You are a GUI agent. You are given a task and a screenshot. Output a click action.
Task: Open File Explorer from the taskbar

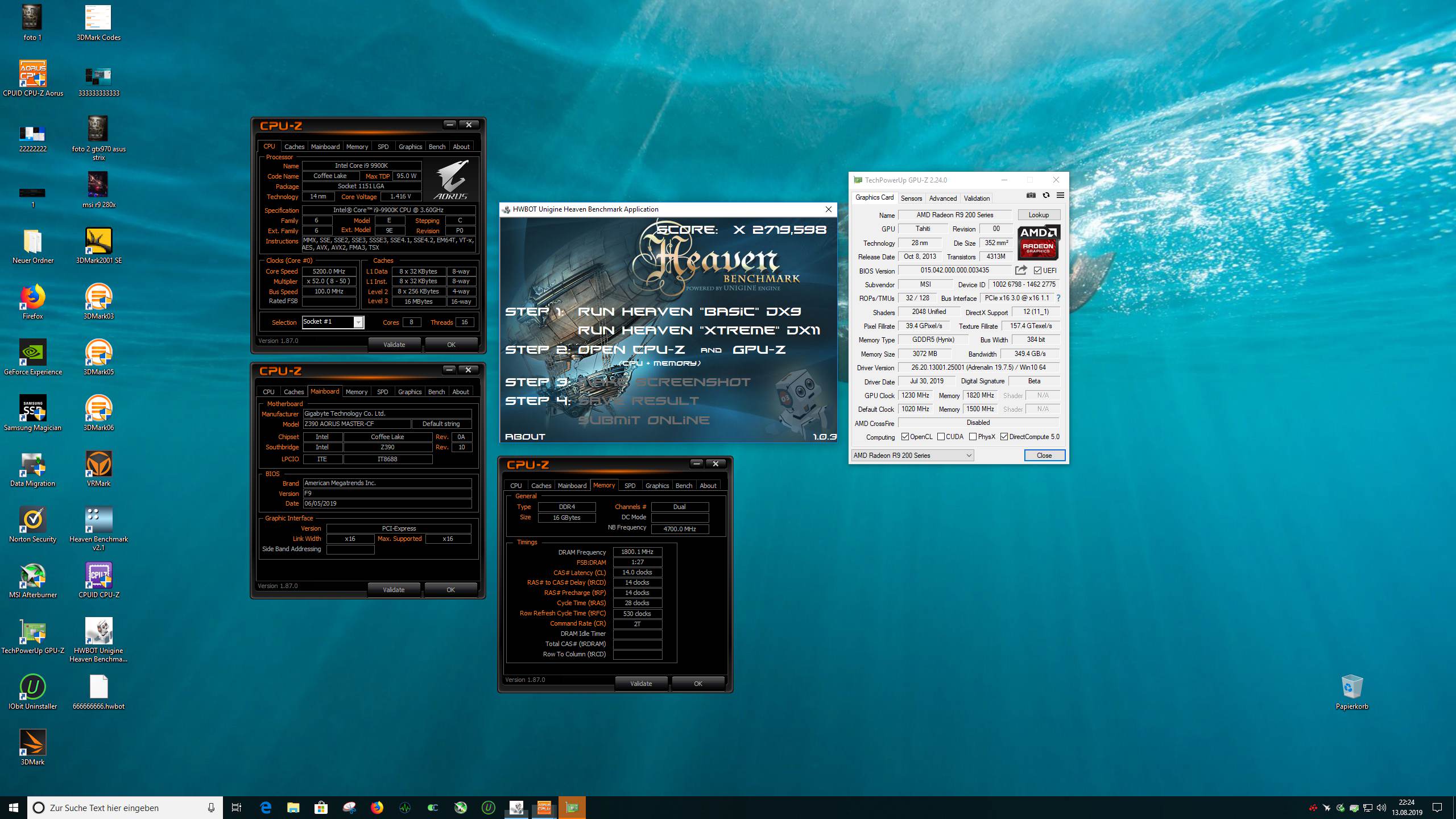click(x=293, y=808)
